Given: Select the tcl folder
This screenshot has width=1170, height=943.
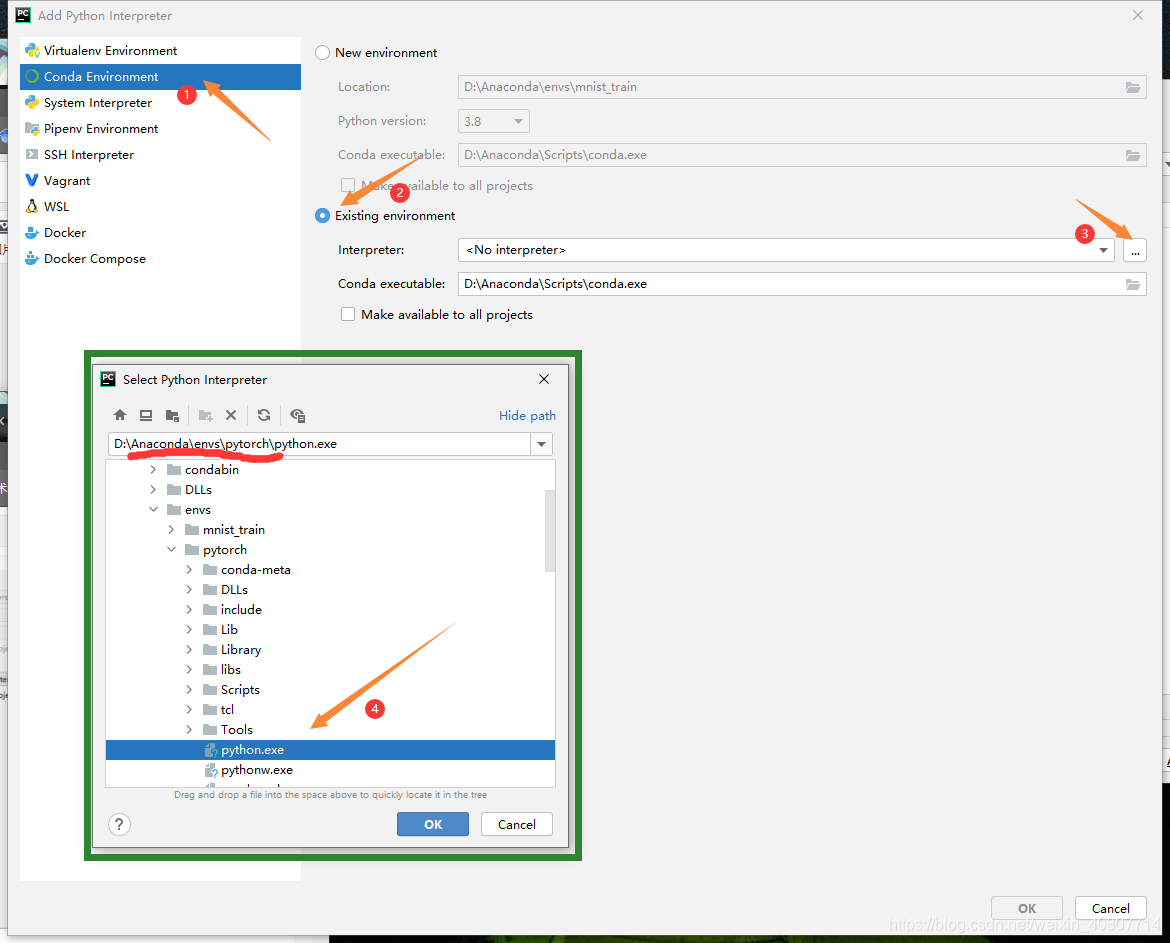Looking at the screenshot, I should [x=331, y=709].
